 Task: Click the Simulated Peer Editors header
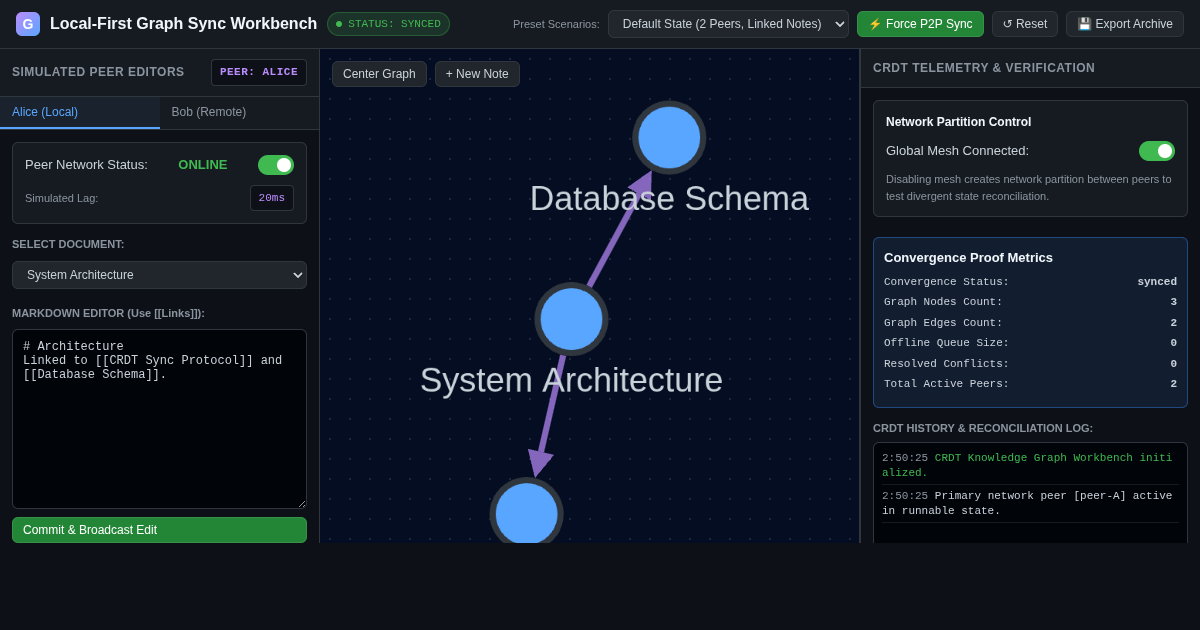point(98,72)
